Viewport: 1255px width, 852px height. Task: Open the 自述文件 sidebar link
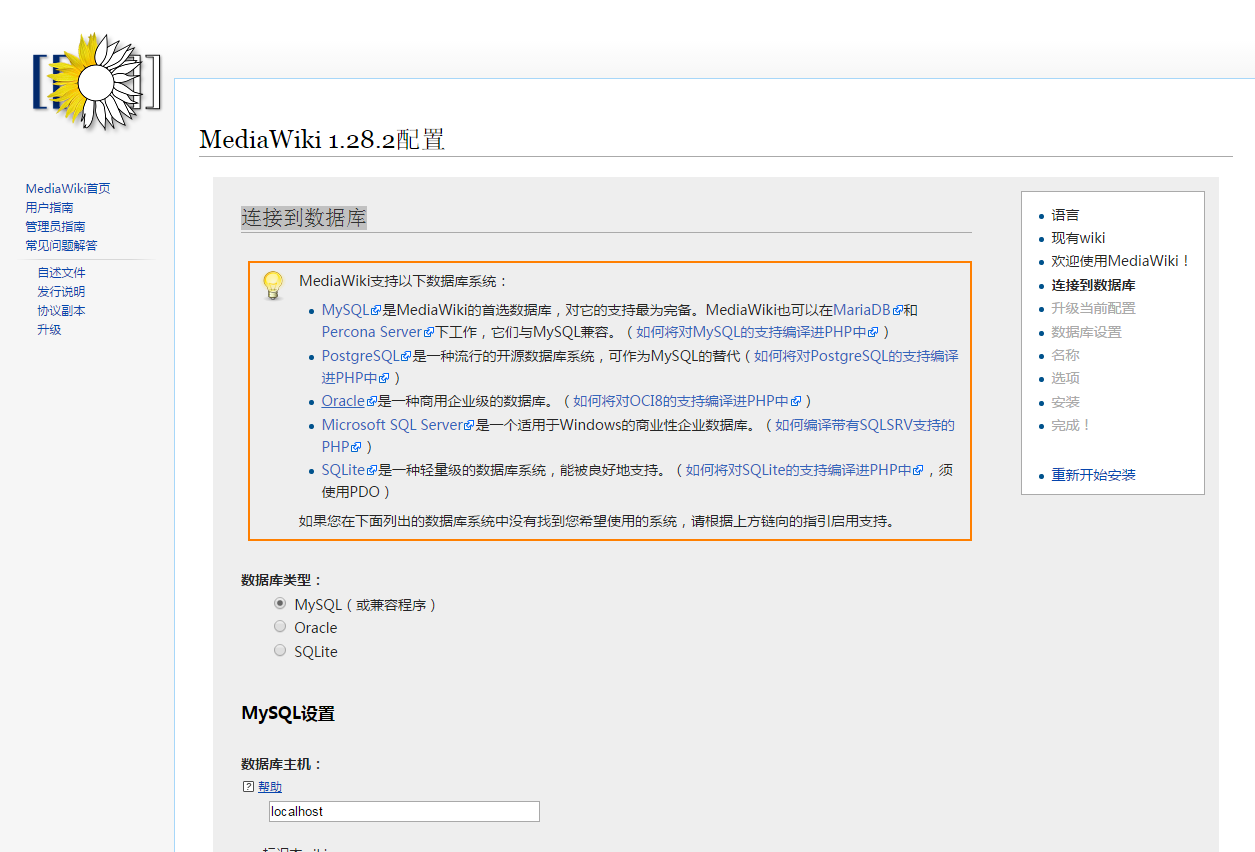[x=61, y=272]
